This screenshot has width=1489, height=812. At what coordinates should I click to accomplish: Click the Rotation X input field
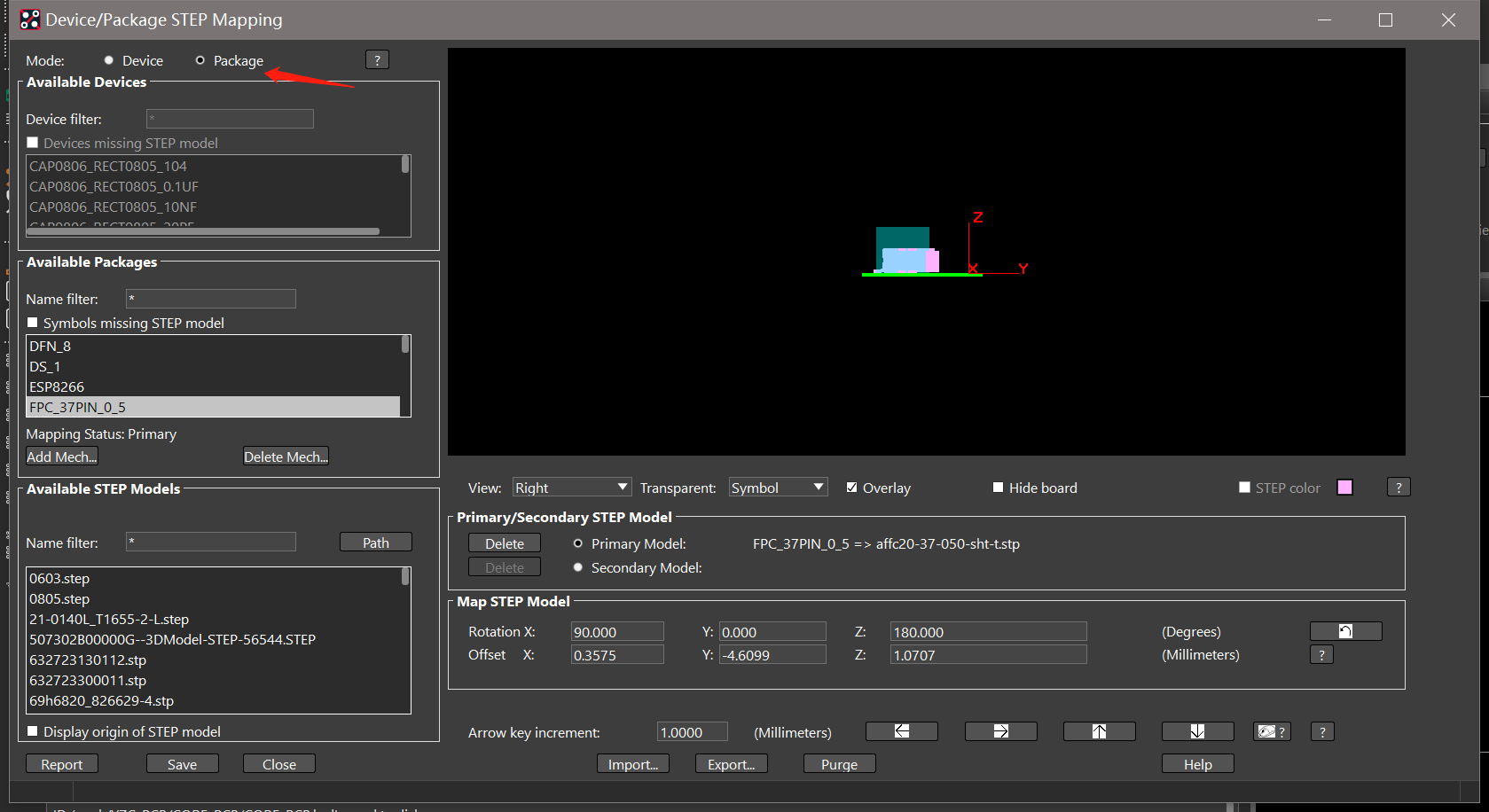(617, 632)
